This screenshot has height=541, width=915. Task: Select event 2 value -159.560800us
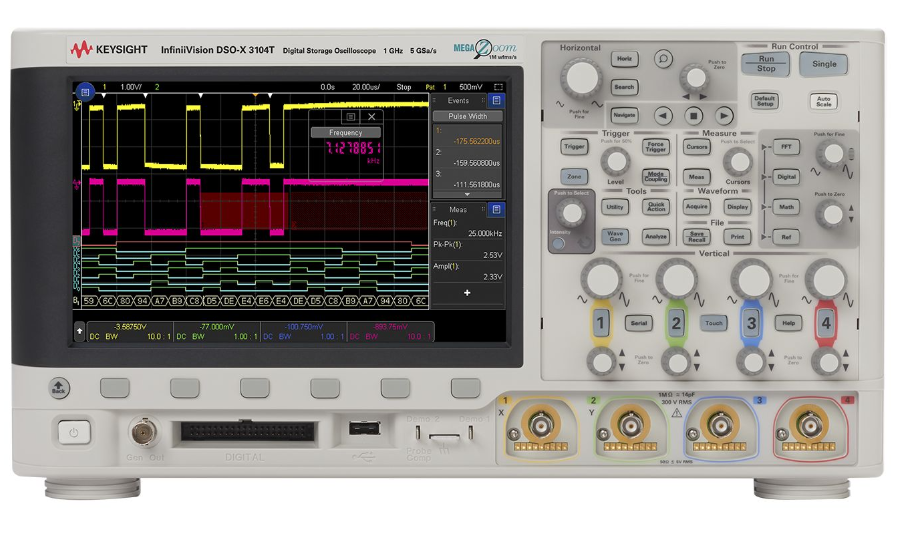pyautogui.click(x=477, y=163)
